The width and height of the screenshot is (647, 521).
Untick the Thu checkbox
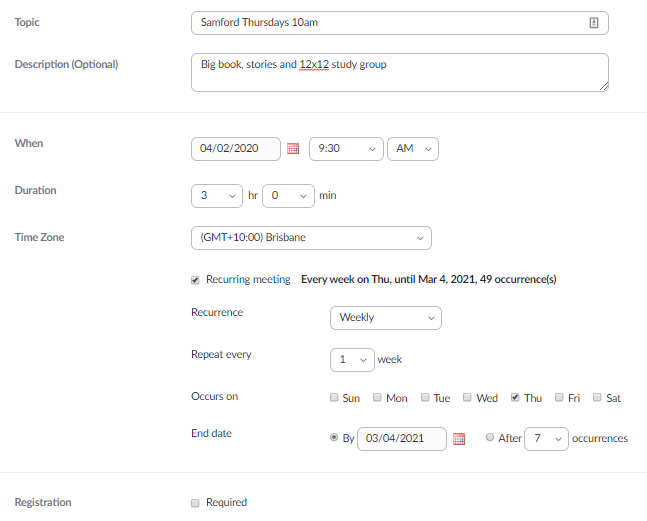tap(515, 397)
